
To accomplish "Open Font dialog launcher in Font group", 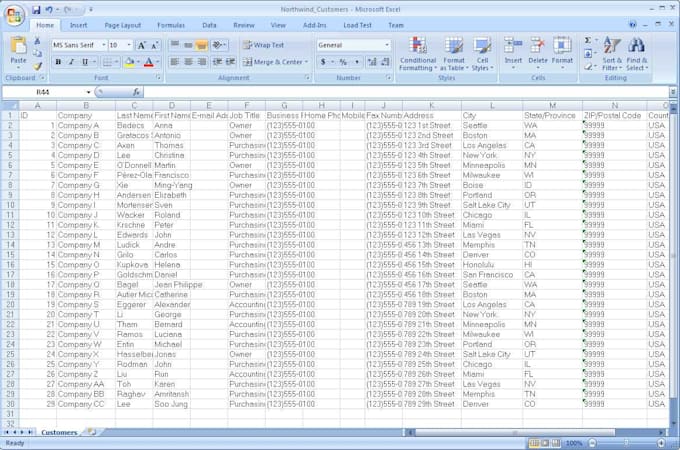I will tap(158, 78).
